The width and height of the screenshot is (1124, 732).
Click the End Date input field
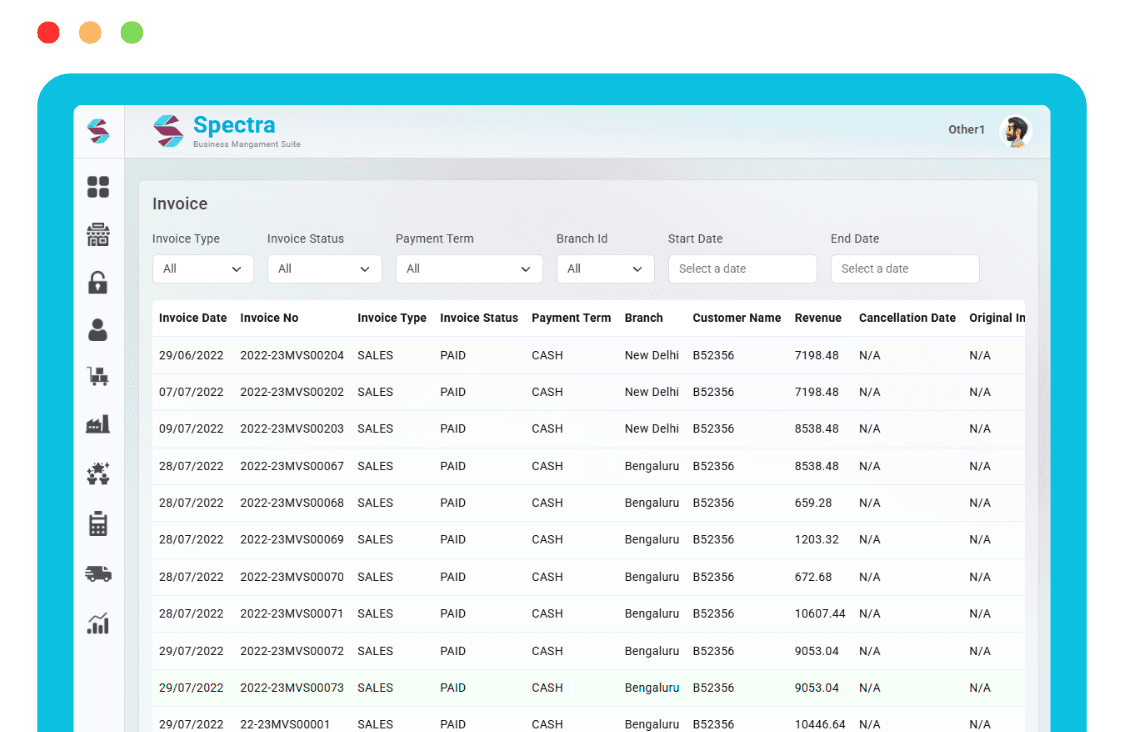tap(904, 269)
